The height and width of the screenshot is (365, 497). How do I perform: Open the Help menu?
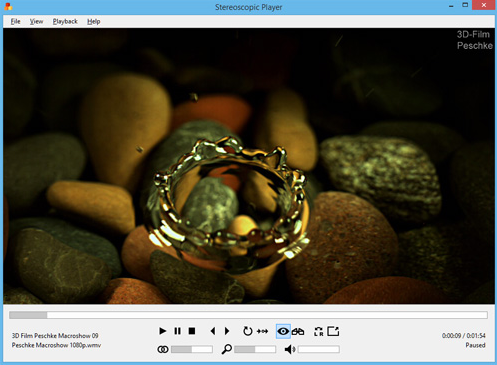(x=94, y=21)
